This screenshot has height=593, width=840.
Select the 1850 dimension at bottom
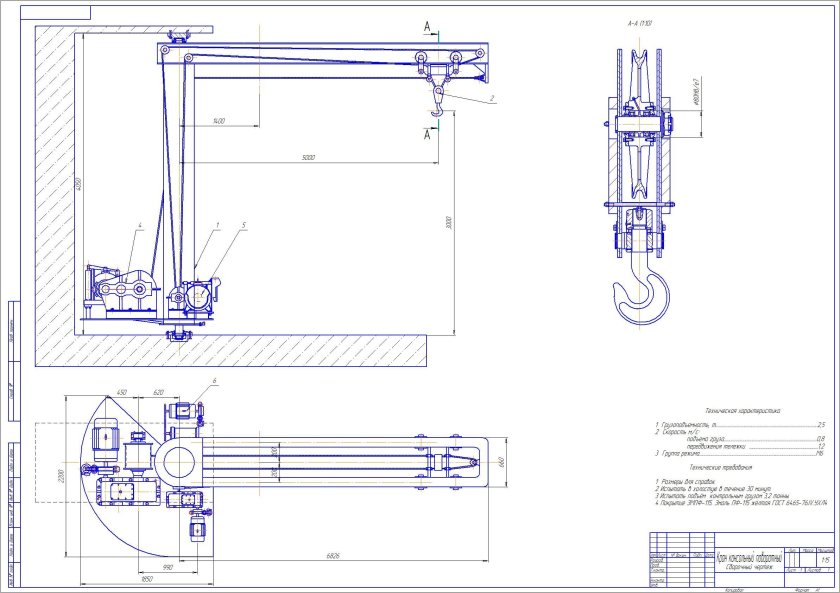point(147,579)
